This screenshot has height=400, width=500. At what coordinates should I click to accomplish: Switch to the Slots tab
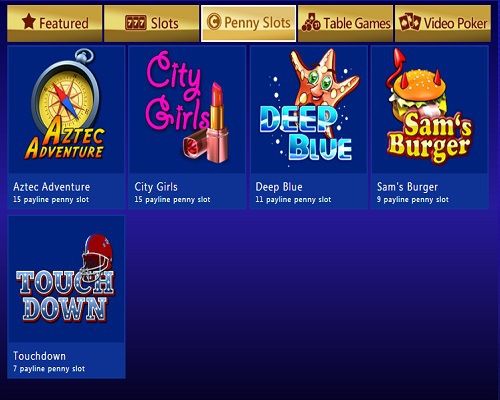(152, 23)
